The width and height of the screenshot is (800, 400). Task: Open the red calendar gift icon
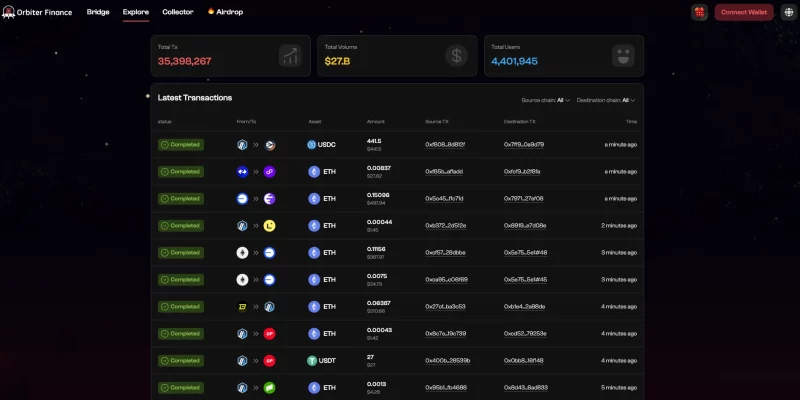coord(699,12)
